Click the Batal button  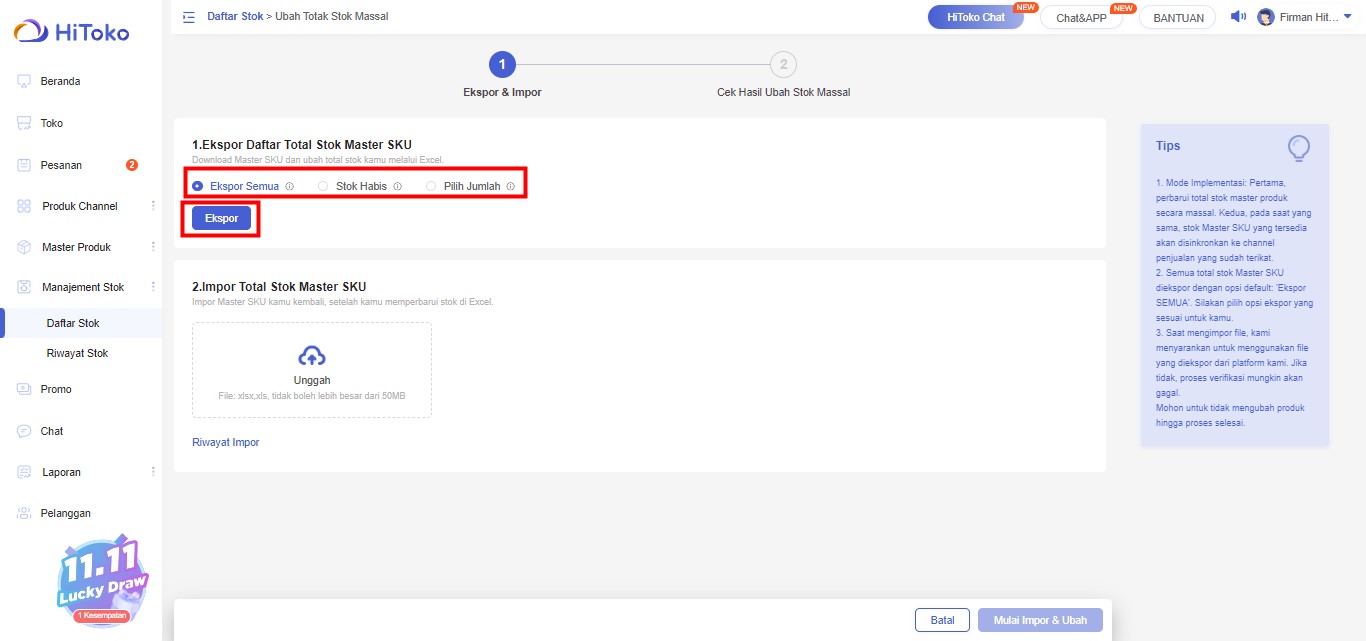[942, 620]
